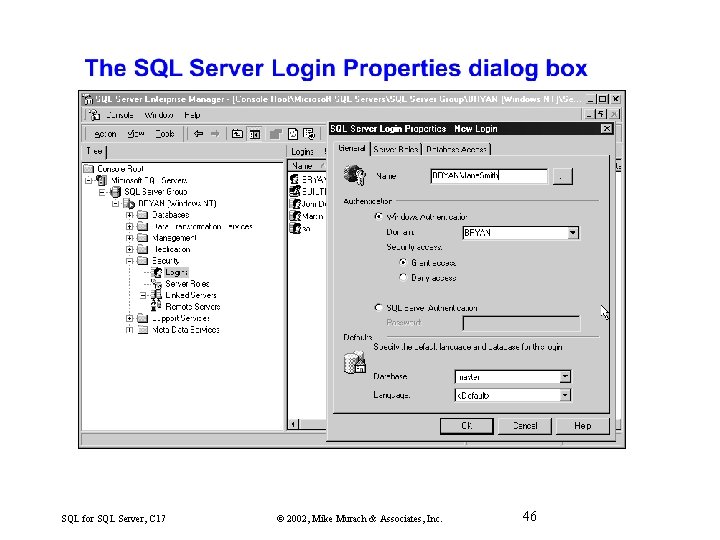Select Grant access radio button
720x540 pixels.
tap(403, 262)
